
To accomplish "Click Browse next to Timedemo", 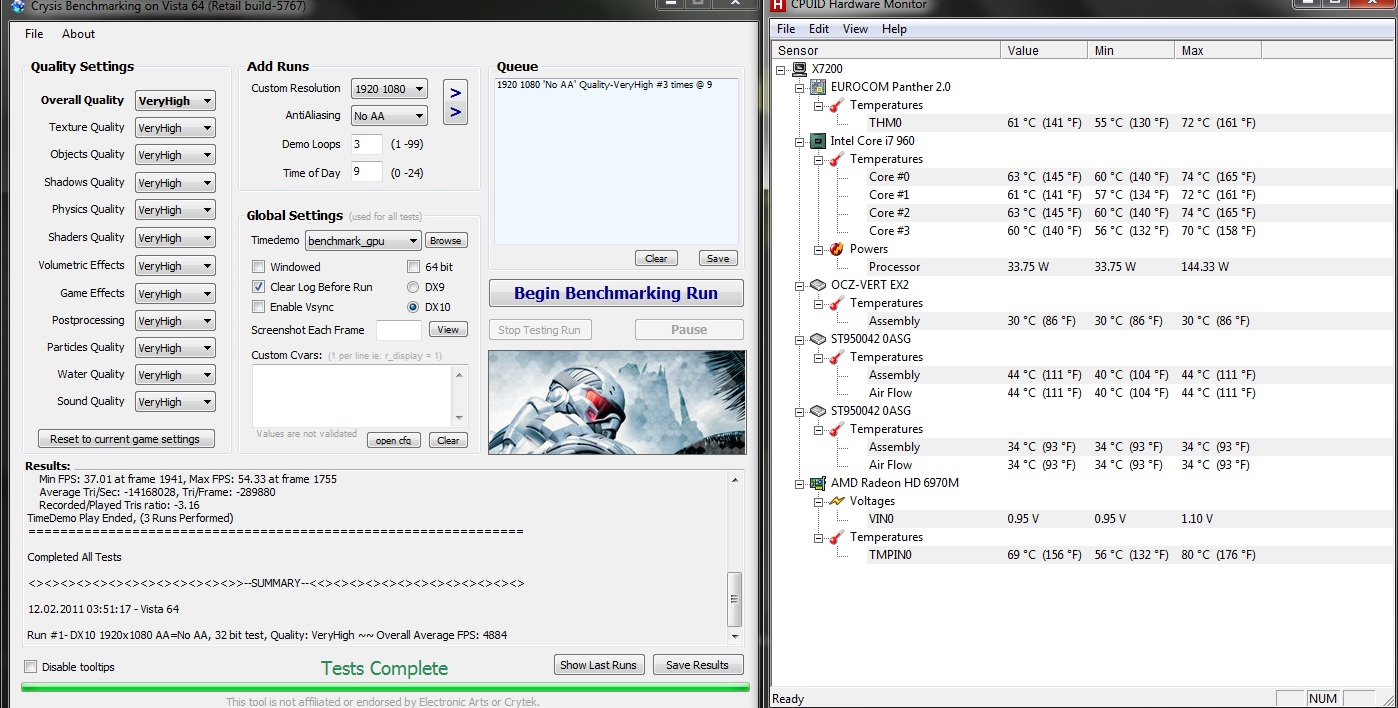I will 446,241.
